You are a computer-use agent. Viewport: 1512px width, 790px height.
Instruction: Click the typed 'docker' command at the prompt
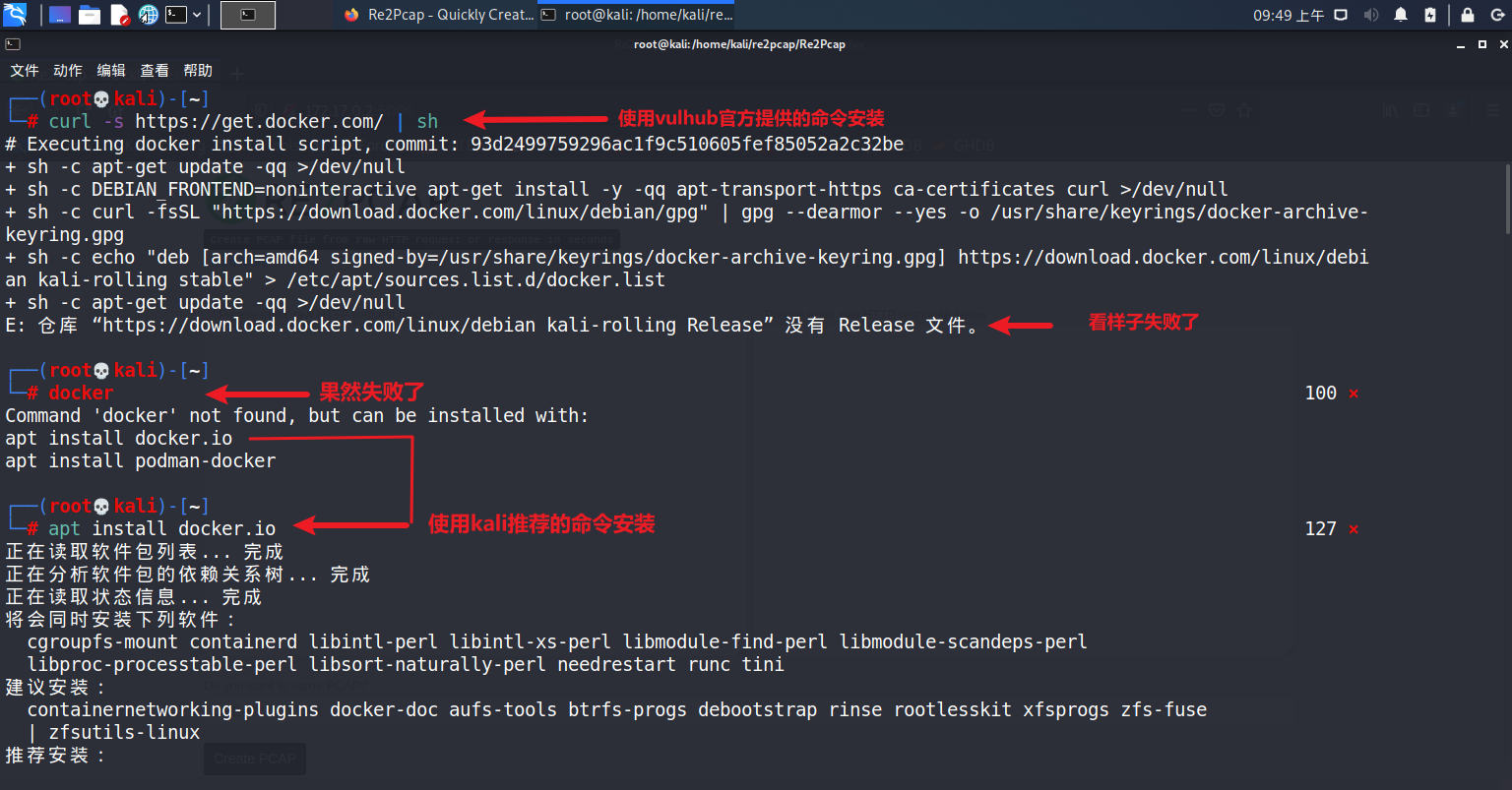(x=81, y=393)
